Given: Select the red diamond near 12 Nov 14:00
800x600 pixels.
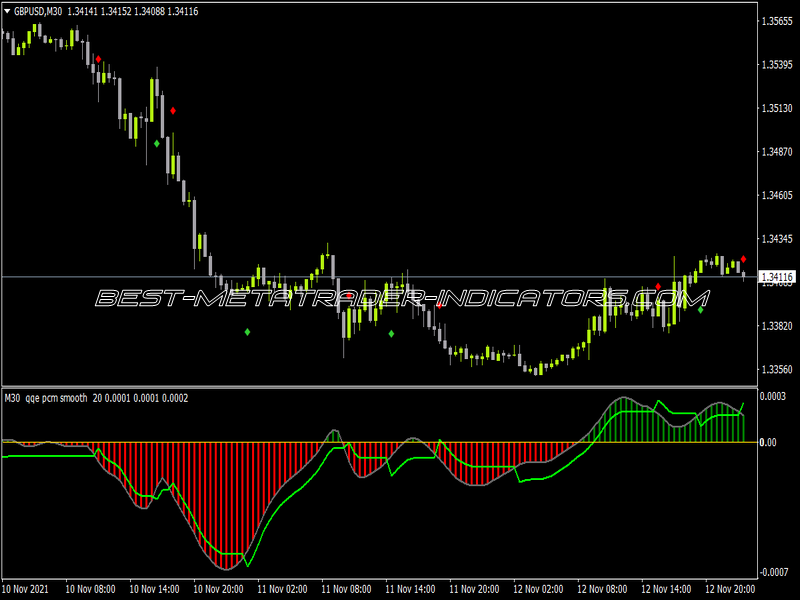Looking at the screenshot, I should pos(658,287).
